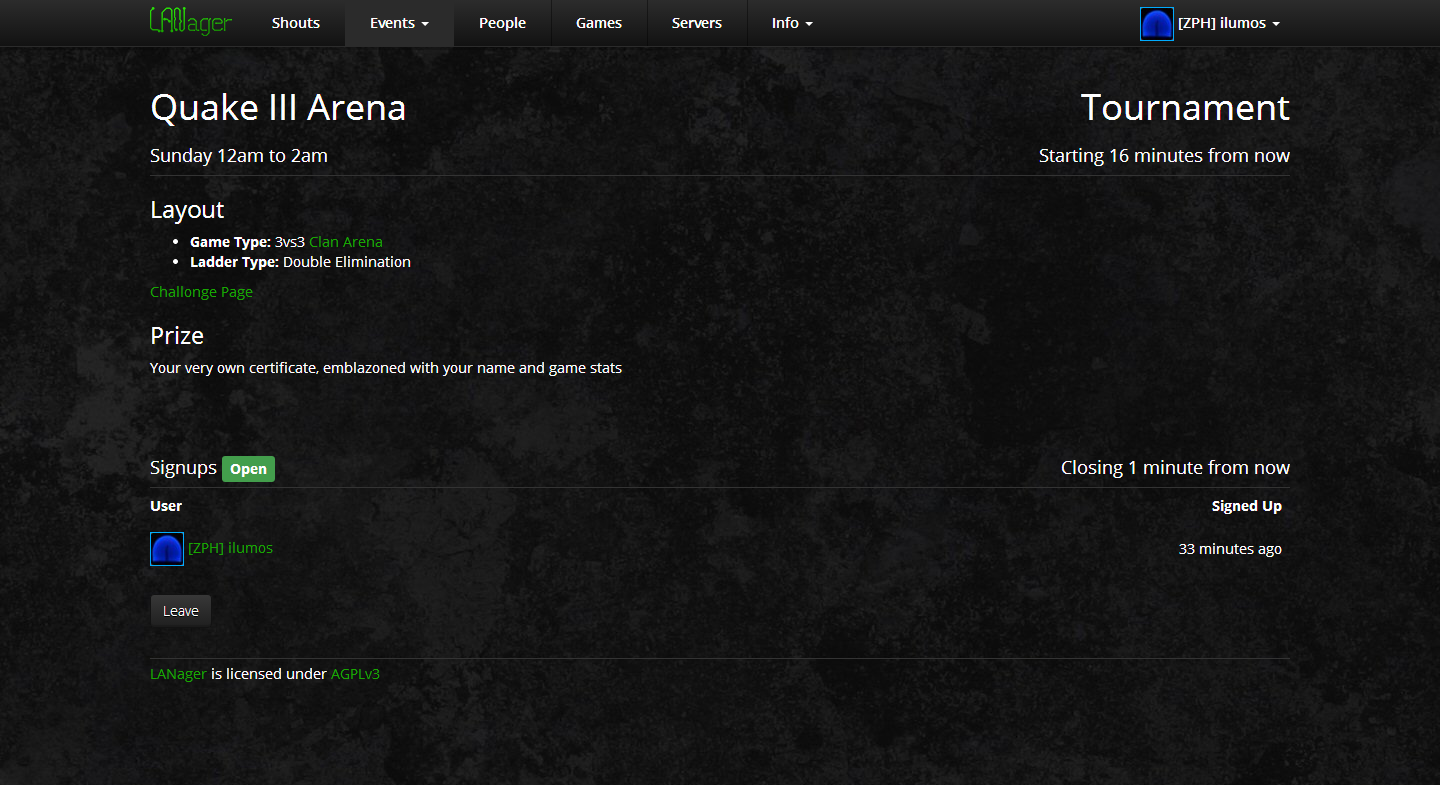
Task: Click the 'Double Elimination' ladder type text
Action: click(347, 262)
